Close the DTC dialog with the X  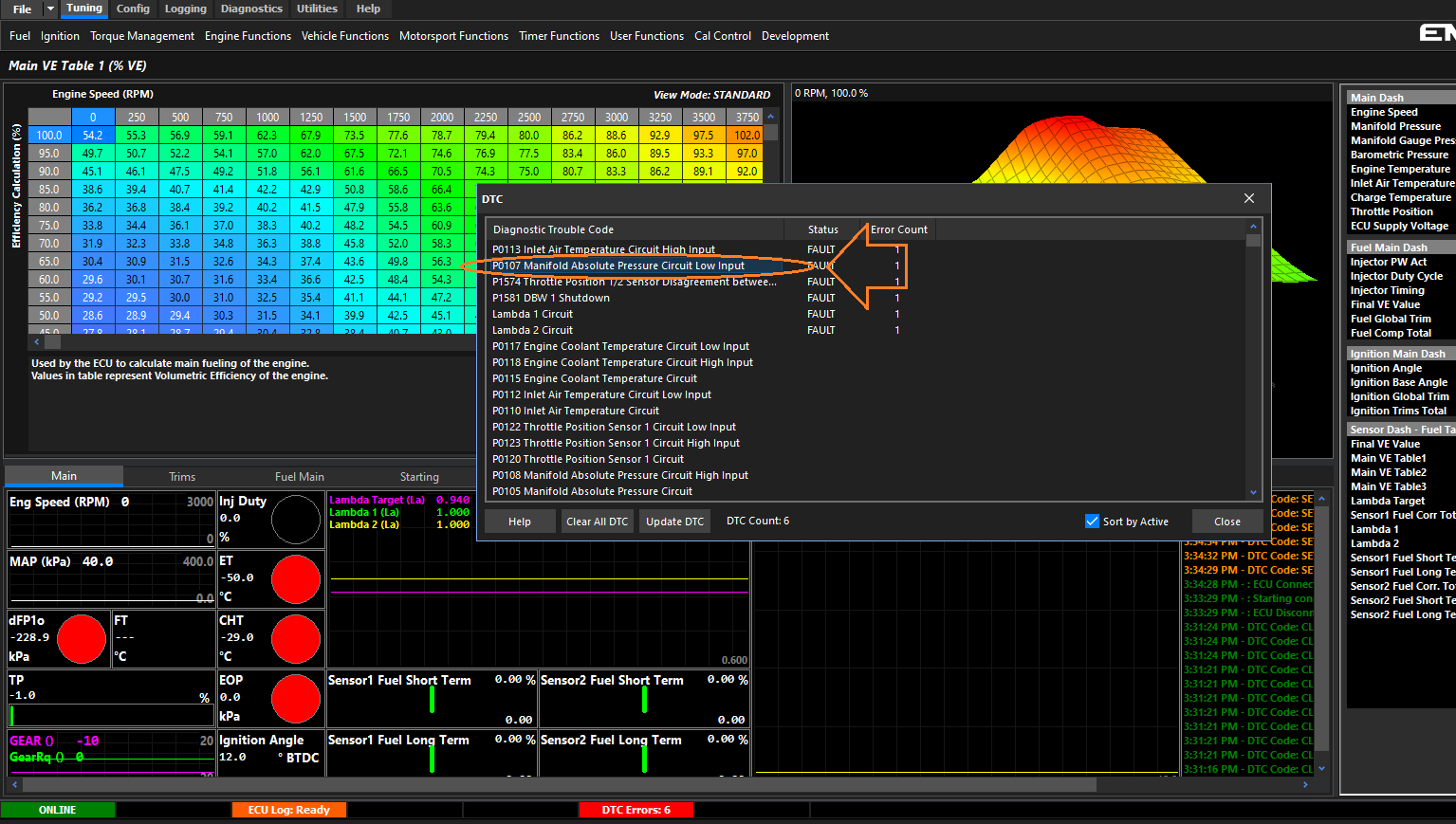click(1249, 198)
